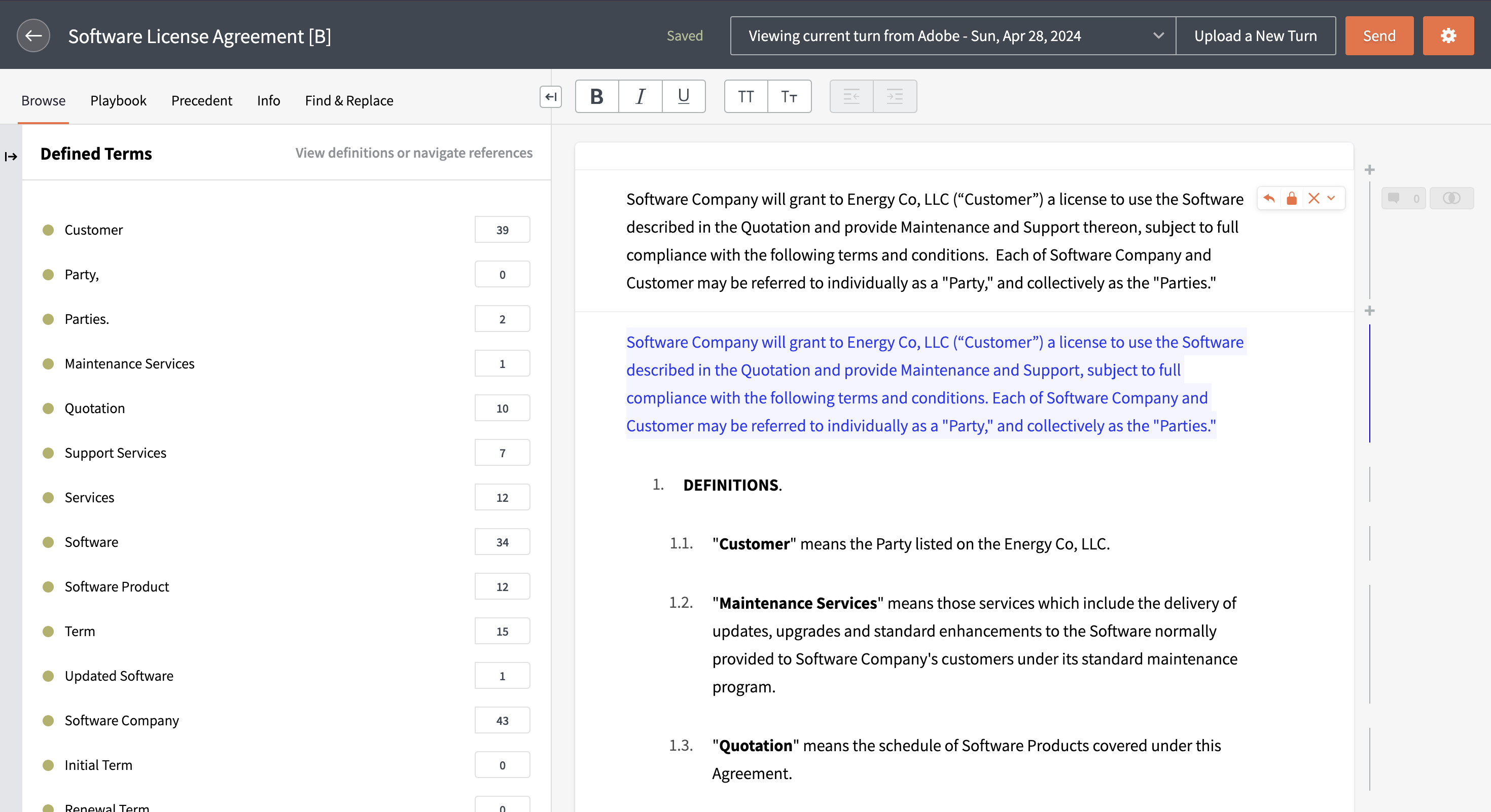This screenshot has width=1491, height=812.
Task: Expand the sidebar with the arrow-bar icon
Action: click(11, 157)
